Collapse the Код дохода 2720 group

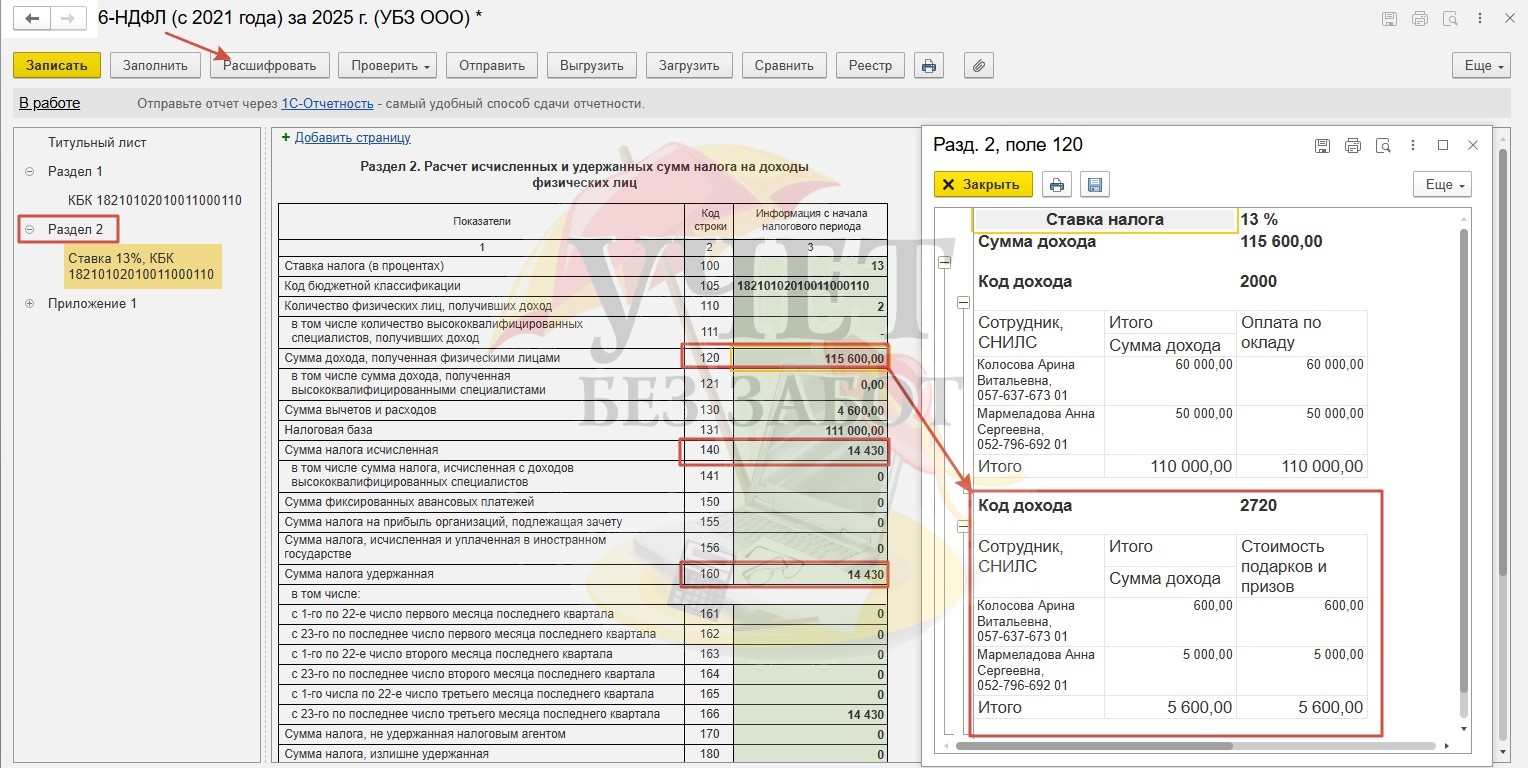point(964,526)
